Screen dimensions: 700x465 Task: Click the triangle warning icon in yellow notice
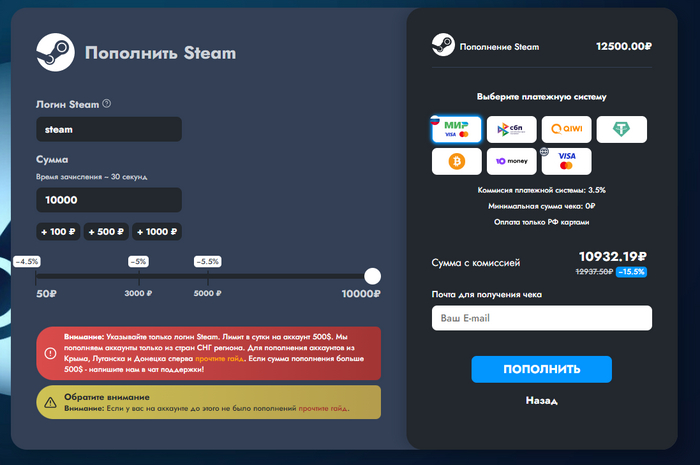click(50, 403)
